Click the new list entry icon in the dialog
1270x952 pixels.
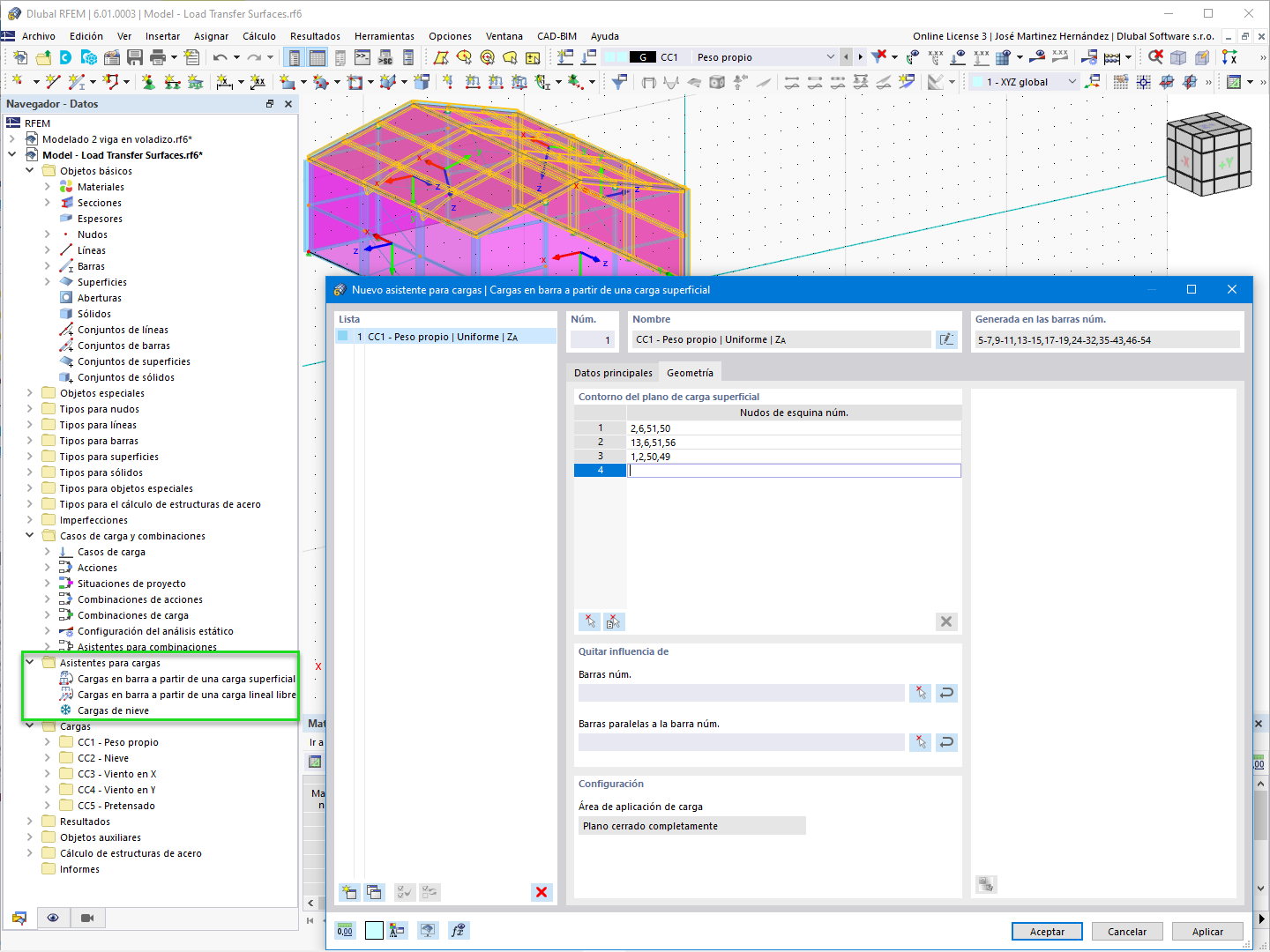pyautogui.click(x=348, y=892)
